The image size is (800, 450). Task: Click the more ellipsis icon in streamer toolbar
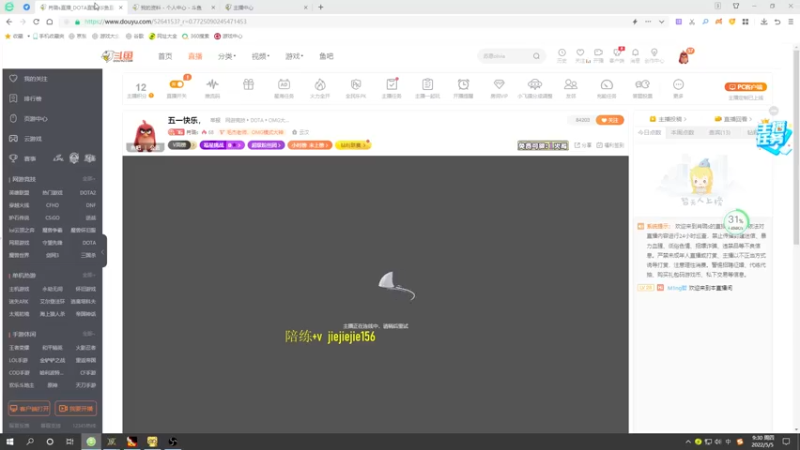click(678, 84)
